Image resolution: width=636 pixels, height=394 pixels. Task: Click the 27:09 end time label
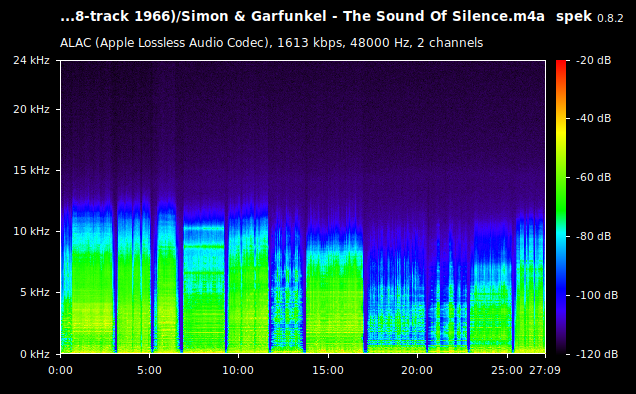(x=545, y=370)
